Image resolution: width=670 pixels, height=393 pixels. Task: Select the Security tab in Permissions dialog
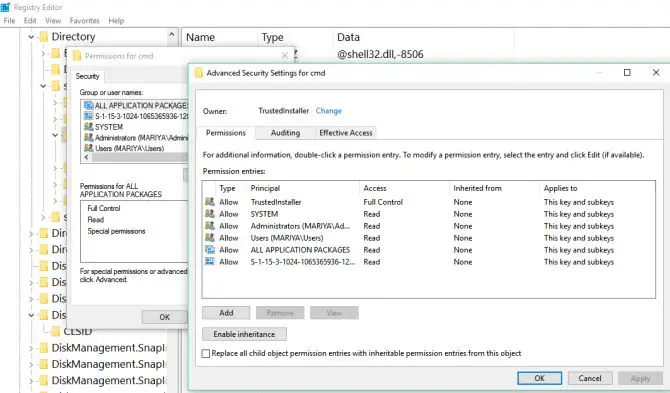[x=87, y=76]
